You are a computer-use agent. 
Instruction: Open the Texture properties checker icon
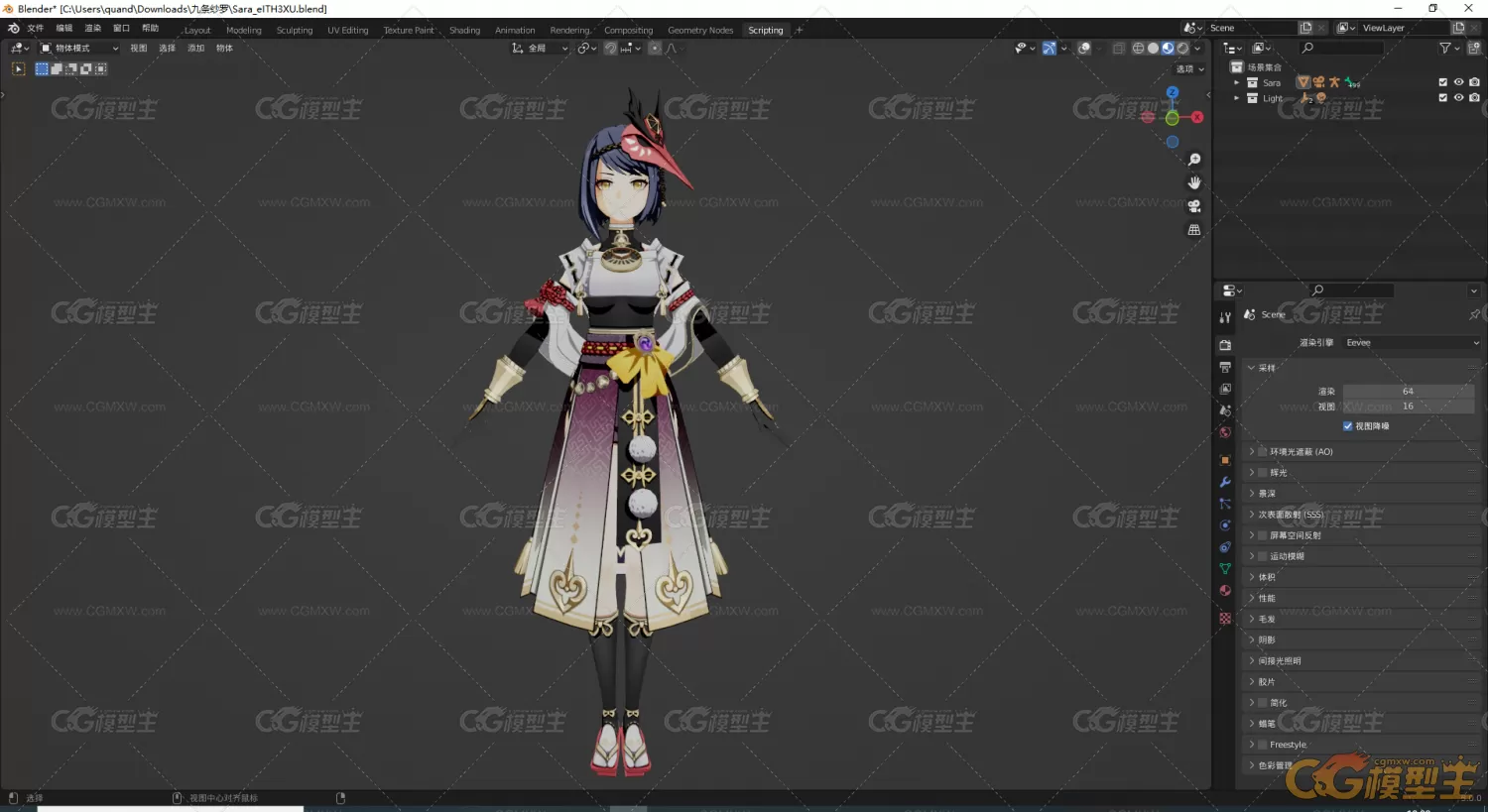pos(1225,618)
